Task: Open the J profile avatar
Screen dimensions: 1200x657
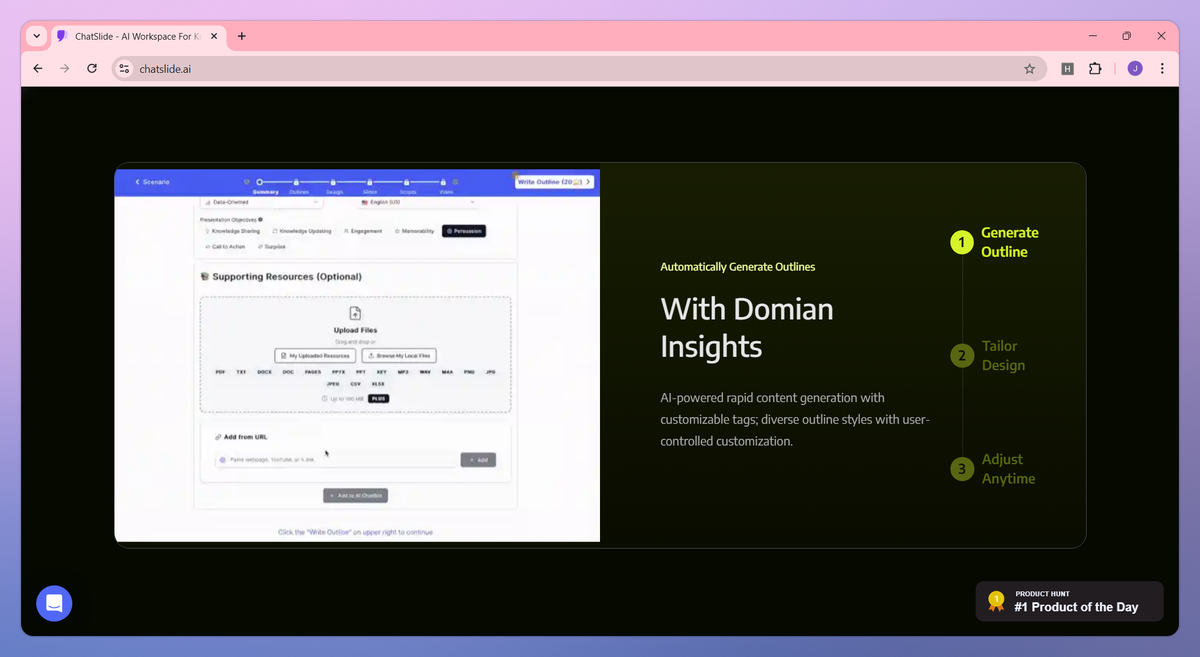Action: [x=1135, y=69]
